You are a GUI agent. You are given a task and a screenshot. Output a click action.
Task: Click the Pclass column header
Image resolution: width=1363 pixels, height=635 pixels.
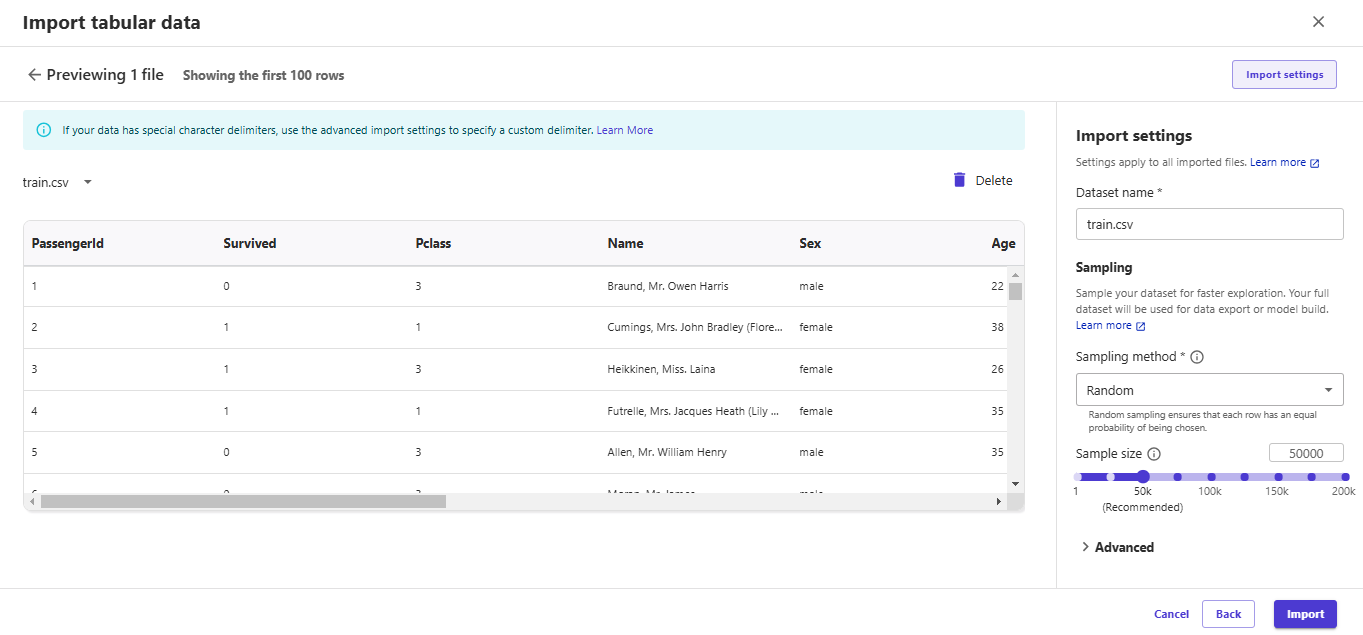tap(433, 243)
